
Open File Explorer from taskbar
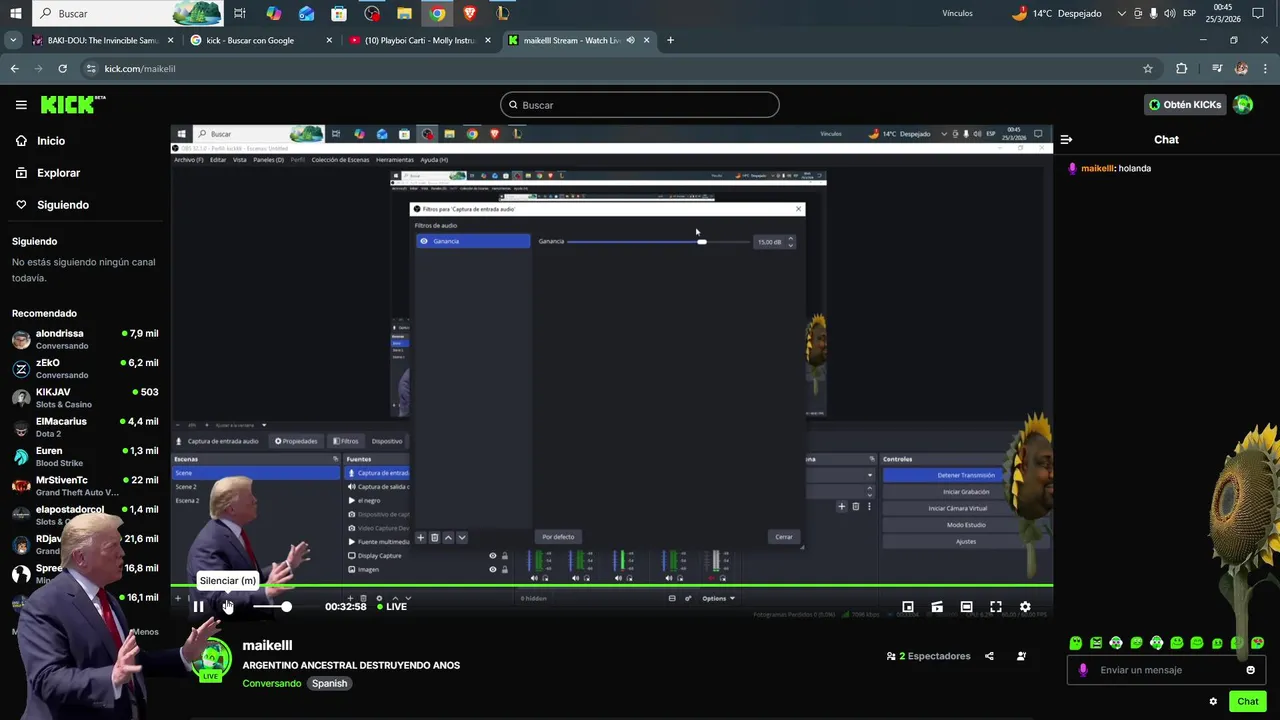pyautogui.click(x=404, y=13)
